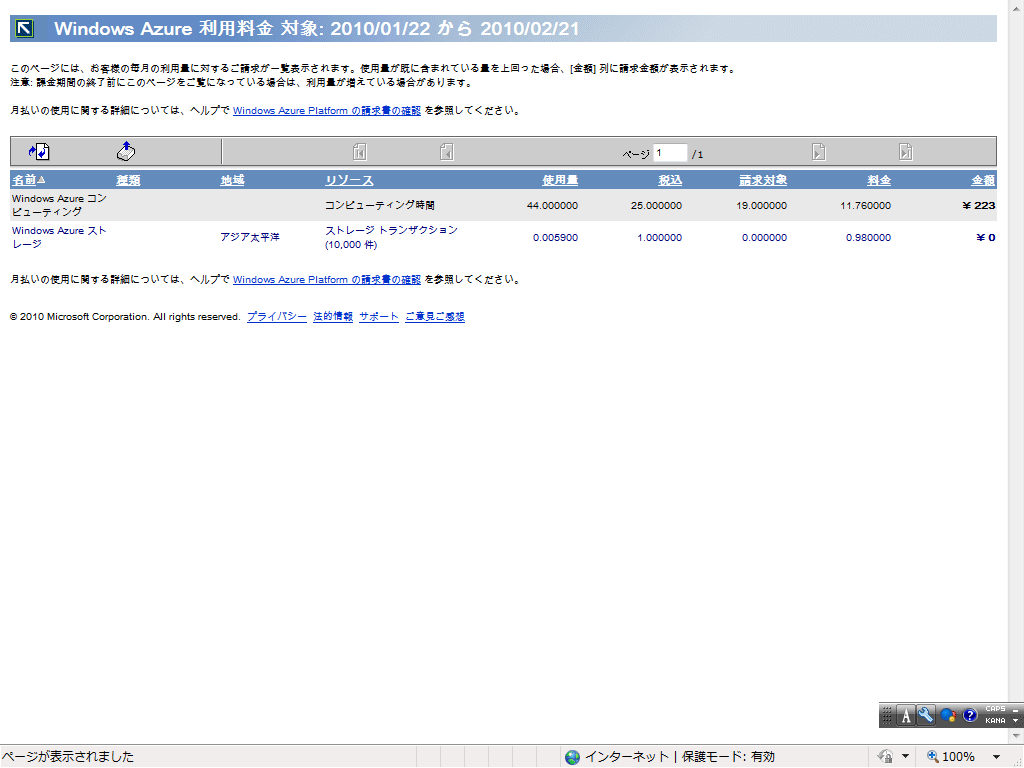The height and width of the screenshot is (768, 1024).
Task: Click the zoom magnifier icon in the status bar
Action: coord(933,756)
